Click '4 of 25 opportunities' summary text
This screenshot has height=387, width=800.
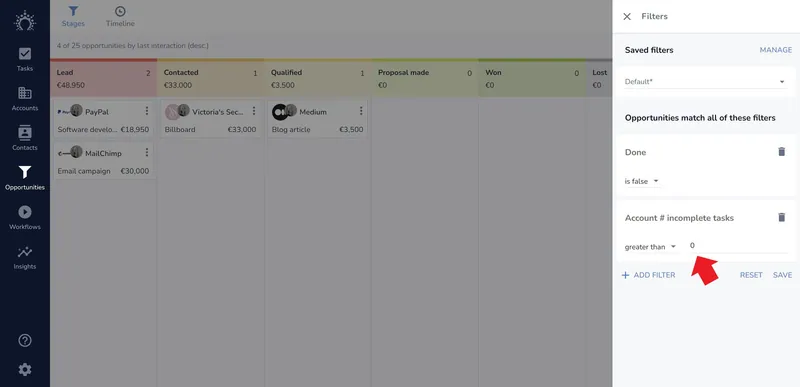point(133,46)
